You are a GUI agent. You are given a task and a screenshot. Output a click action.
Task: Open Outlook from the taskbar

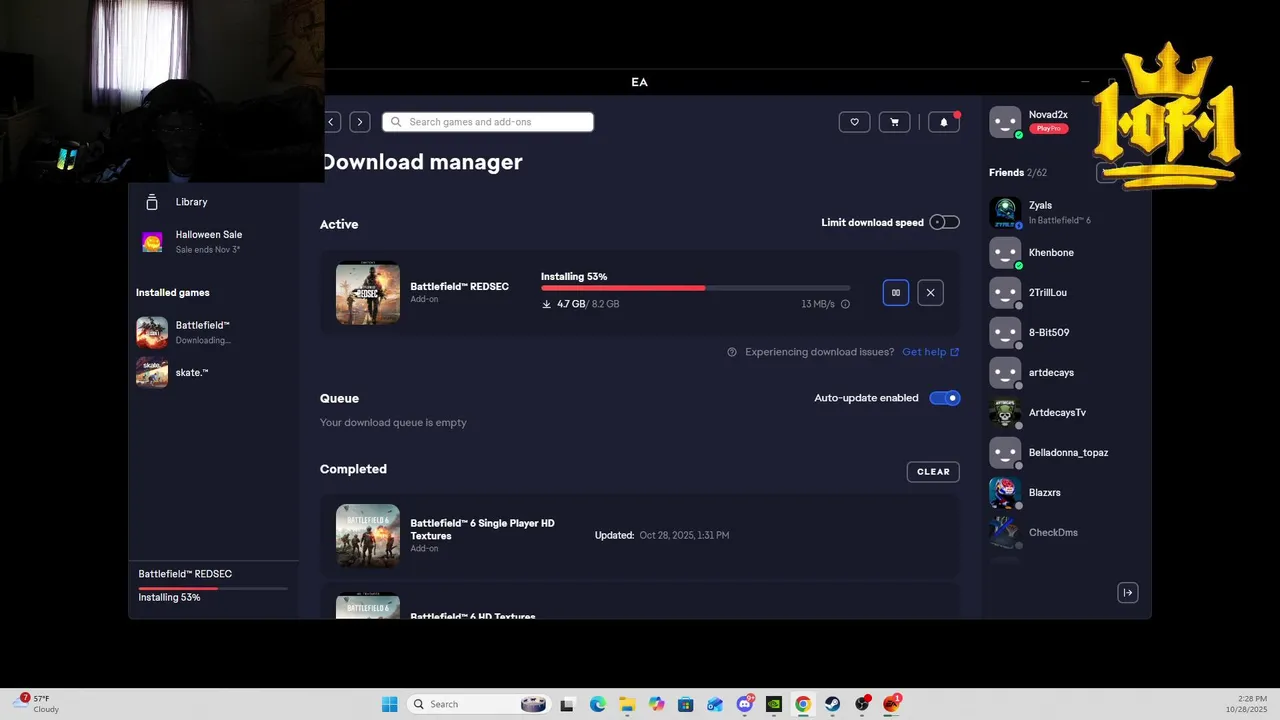[714, 704]
